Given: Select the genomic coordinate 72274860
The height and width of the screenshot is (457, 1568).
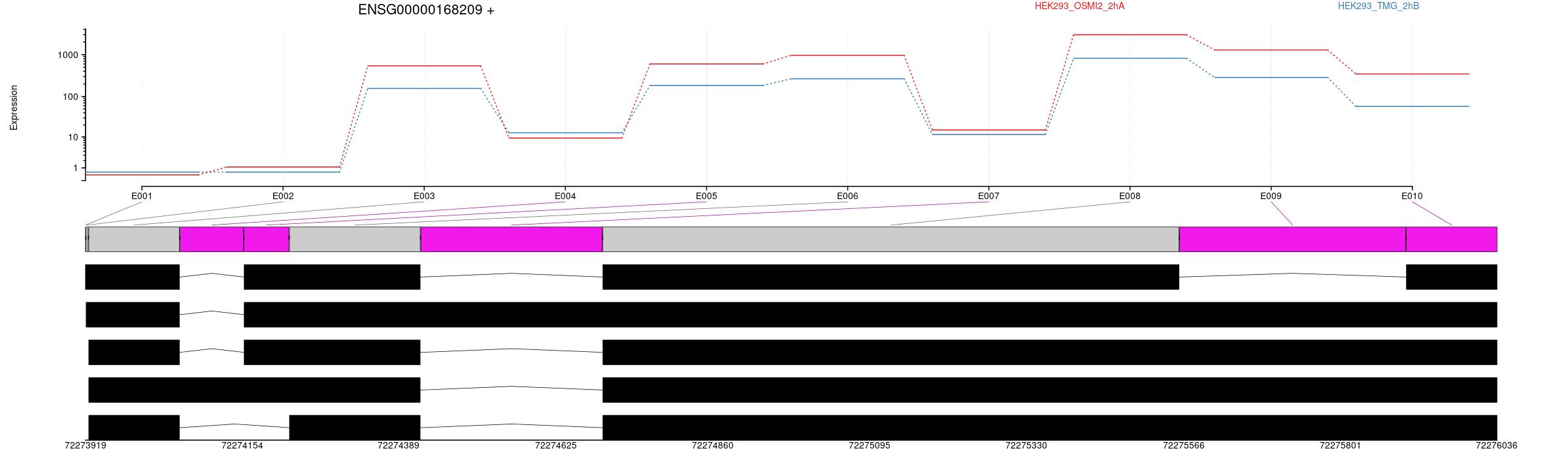Looking at the screenshot, I should pos(713,445).
